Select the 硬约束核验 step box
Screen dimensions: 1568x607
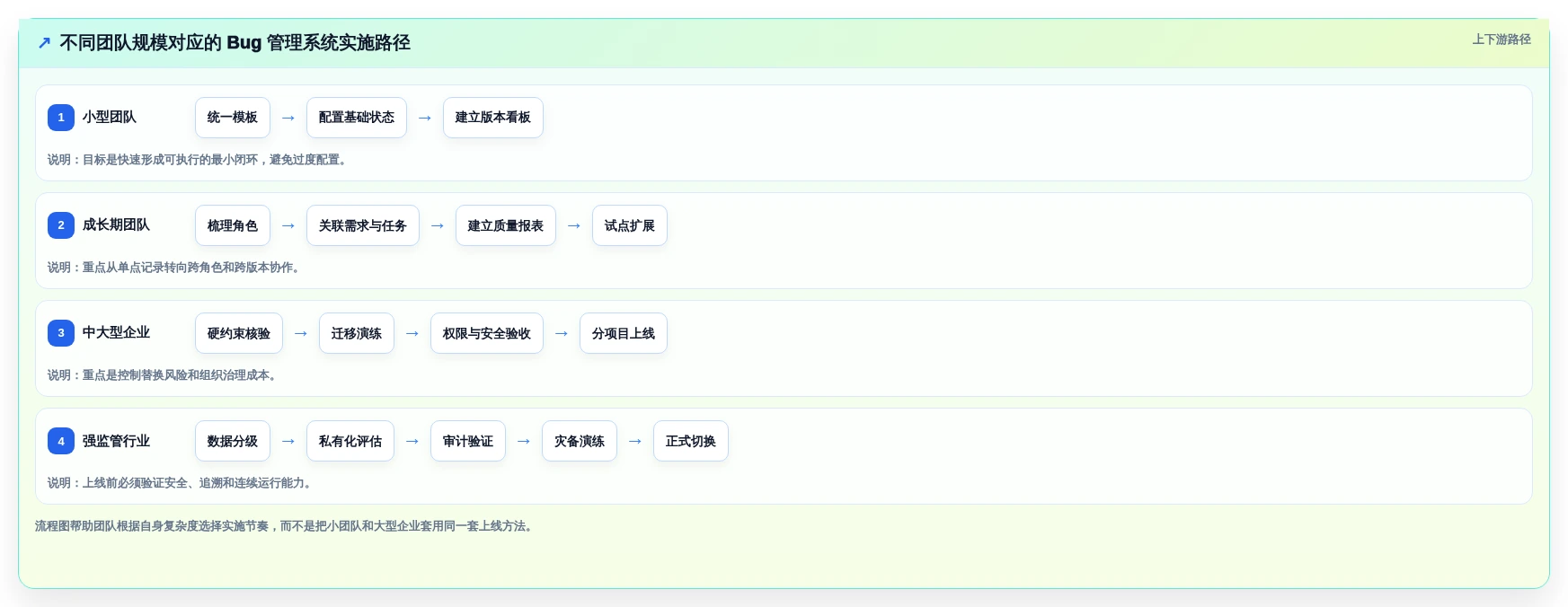point(239,333)
